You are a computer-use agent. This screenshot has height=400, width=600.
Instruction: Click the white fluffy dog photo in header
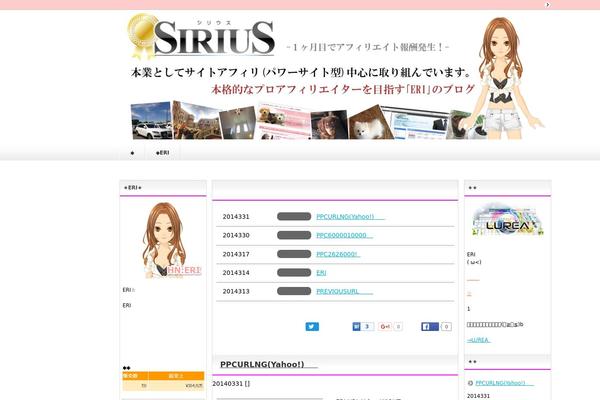[x=370, y=123]
